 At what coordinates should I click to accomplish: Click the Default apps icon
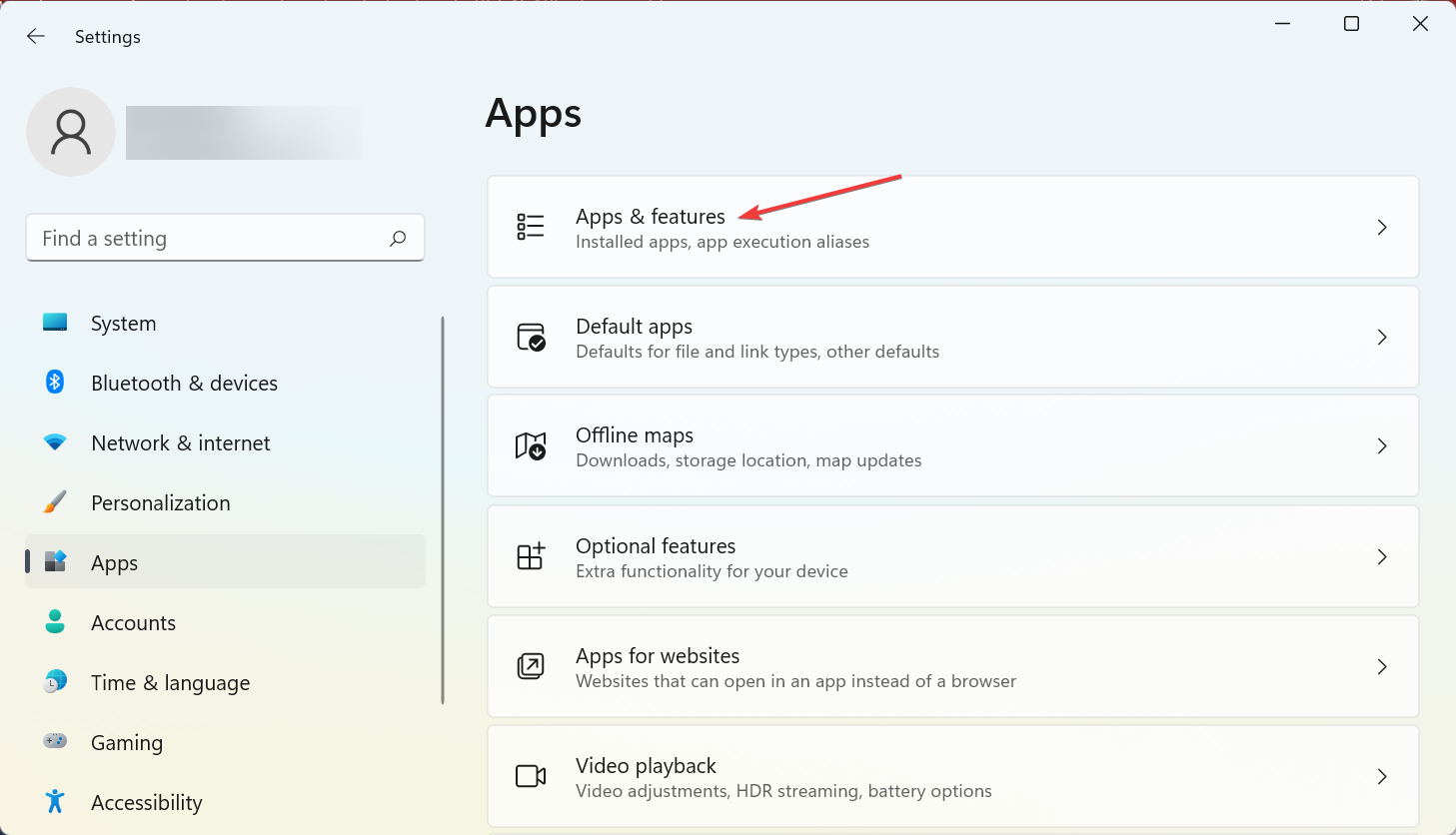click(x=531, y=337)
